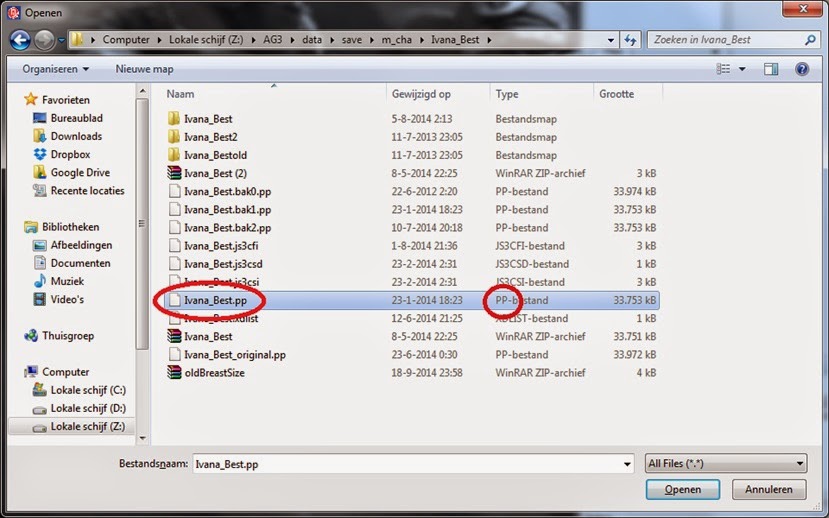Sort by the Gewijzigd op column header

coord(421,94)
